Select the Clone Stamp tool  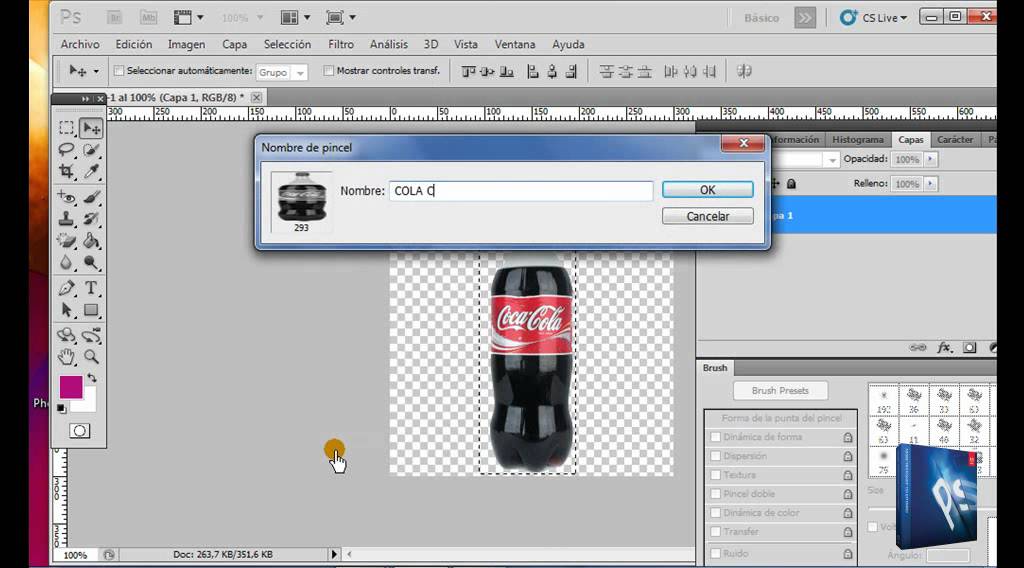pos(66,219)
